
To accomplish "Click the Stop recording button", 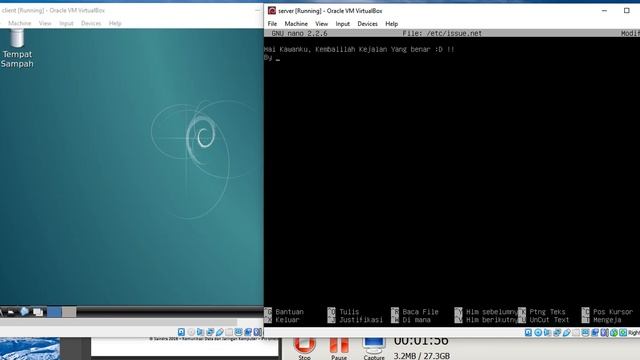I will pyautogui.click(x=304, y=348).
